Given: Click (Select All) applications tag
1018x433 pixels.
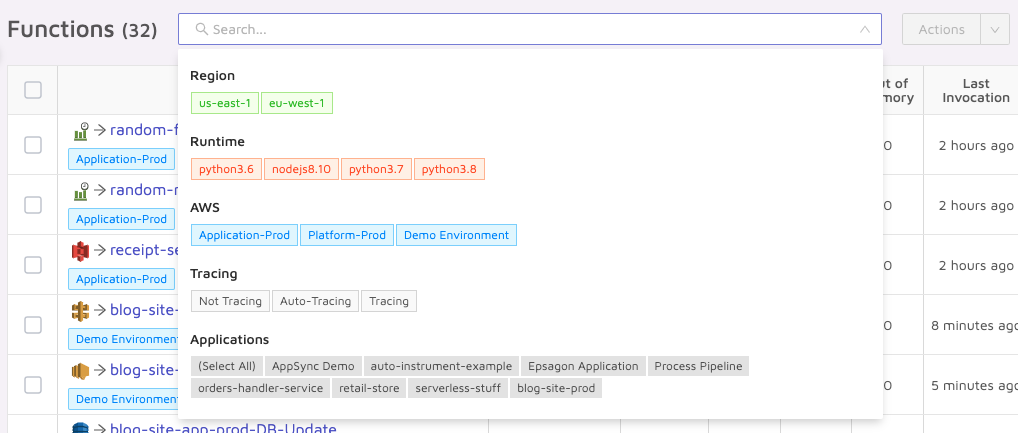Looking at the screenshot, I should tap(227, 366).
